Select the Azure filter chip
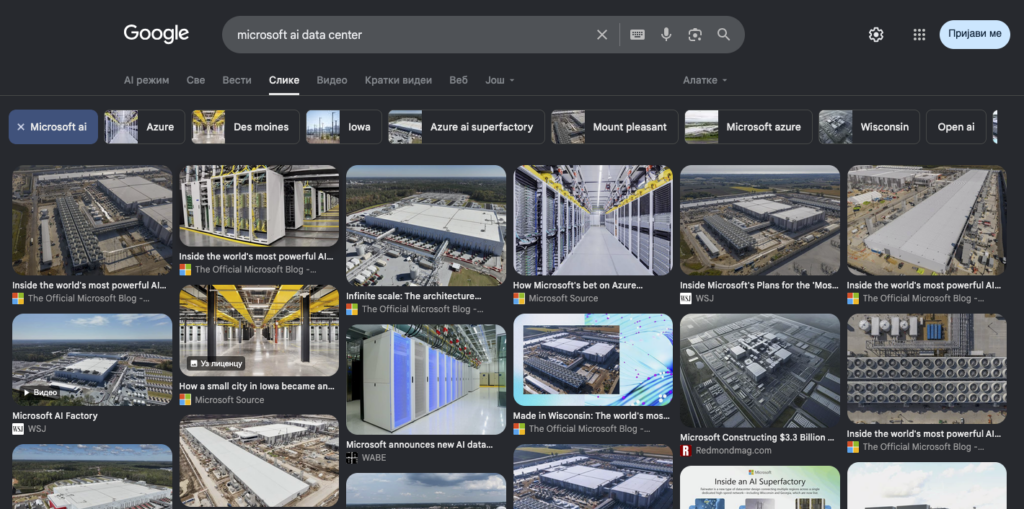 [144, 127]
